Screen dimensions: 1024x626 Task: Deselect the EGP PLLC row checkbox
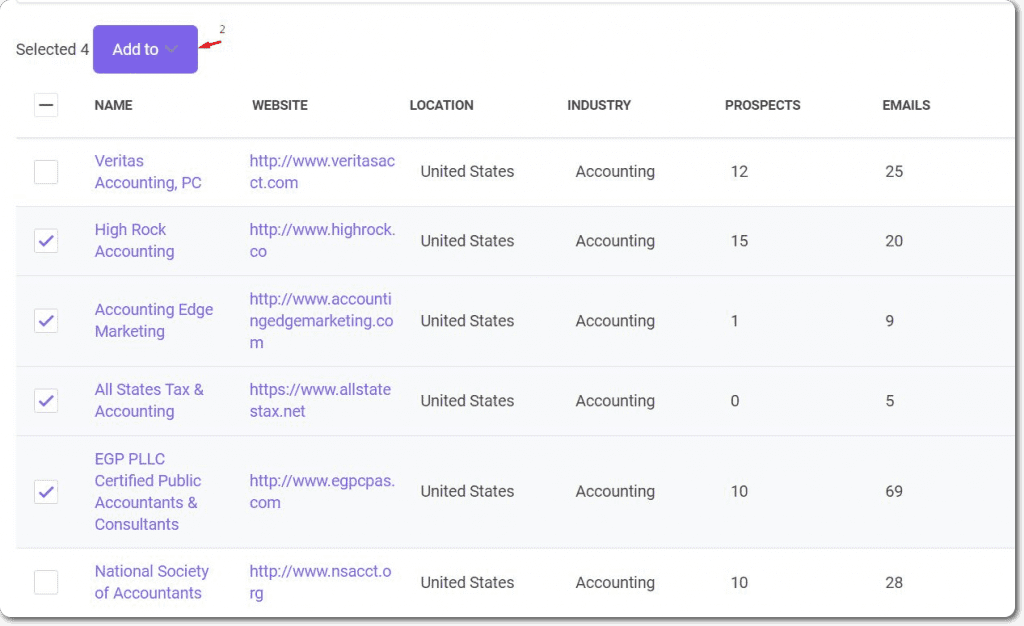pyautogui.click(x=46, y=491)
